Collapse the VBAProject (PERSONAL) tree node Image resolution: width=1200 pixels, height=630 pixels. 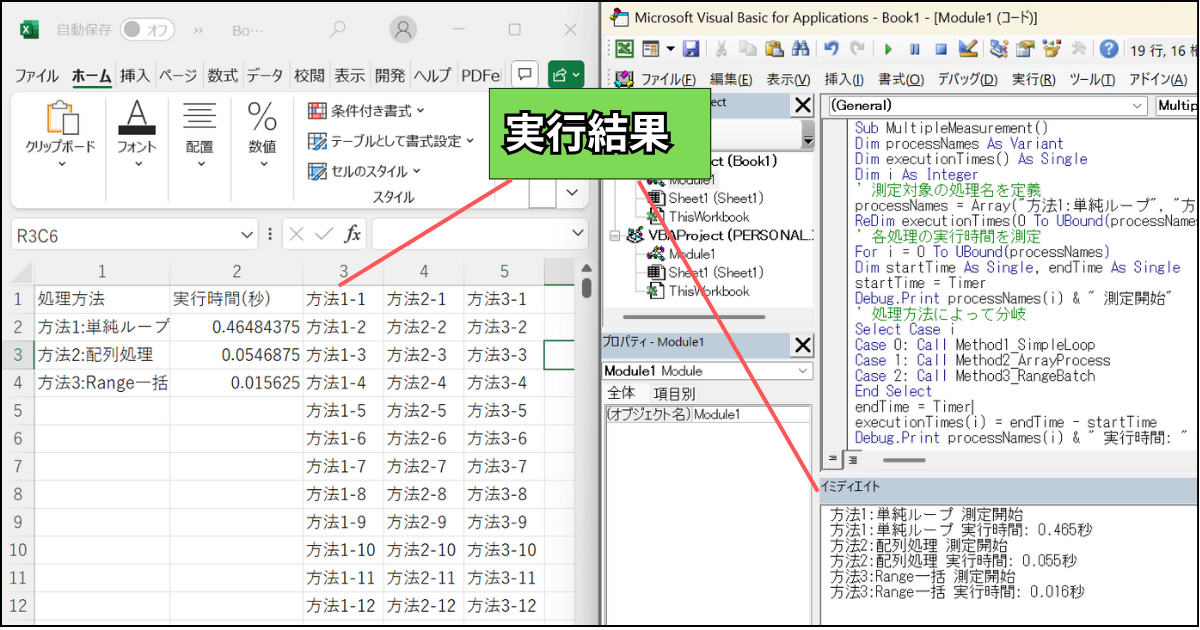[615, 236]
